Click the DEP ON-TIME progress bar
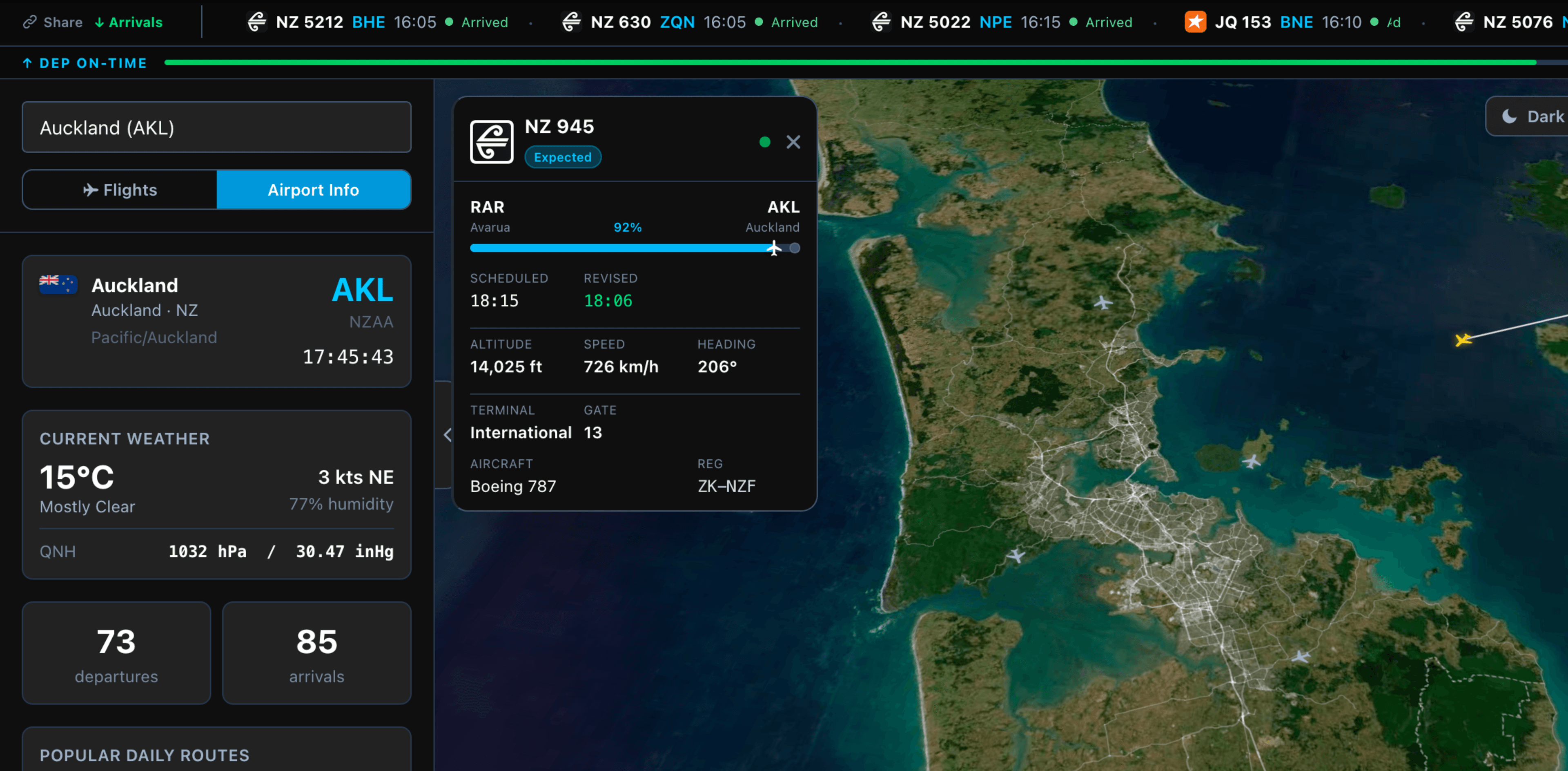 866,62
